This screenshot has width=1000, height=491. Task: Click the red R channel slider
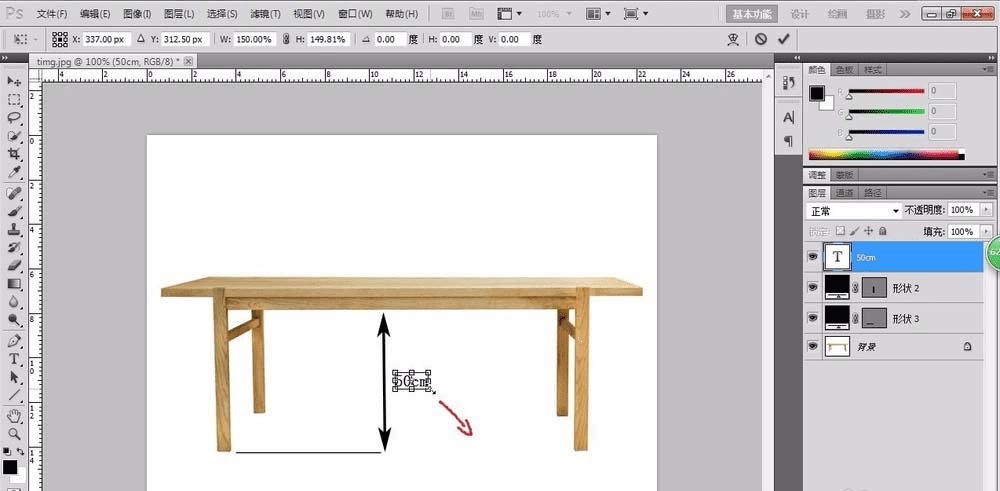(x=886, y=91)
